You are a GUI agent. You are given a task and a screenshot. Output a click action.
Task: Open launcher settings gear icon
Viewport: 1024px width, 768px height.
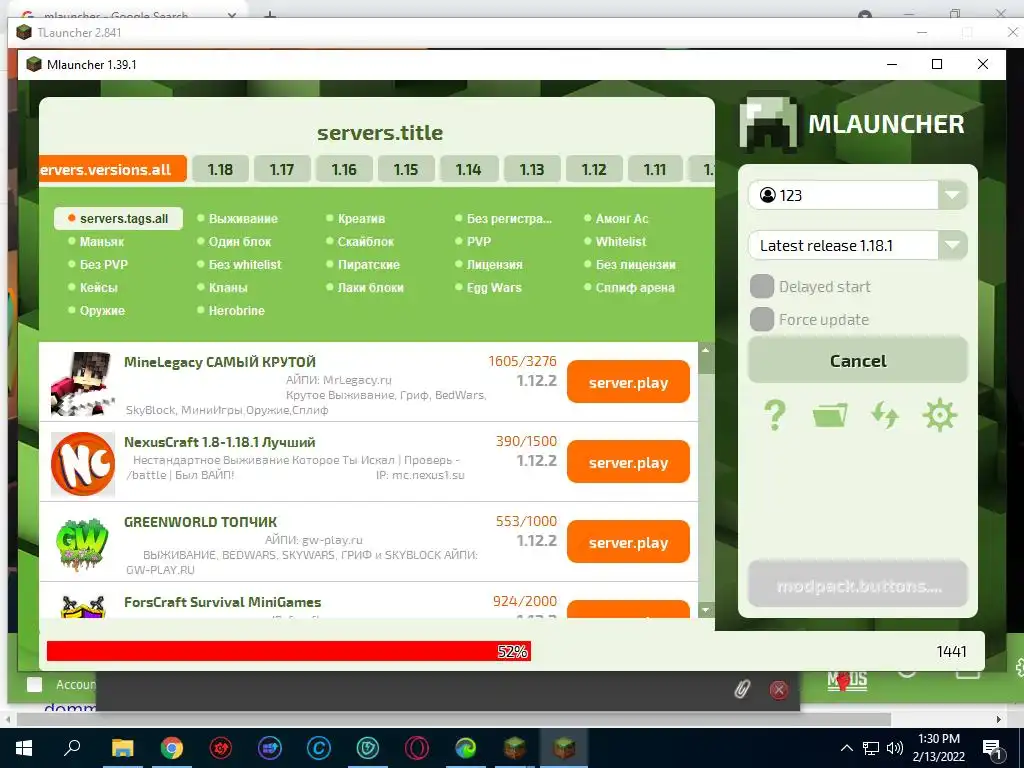[x=940, y=415]
